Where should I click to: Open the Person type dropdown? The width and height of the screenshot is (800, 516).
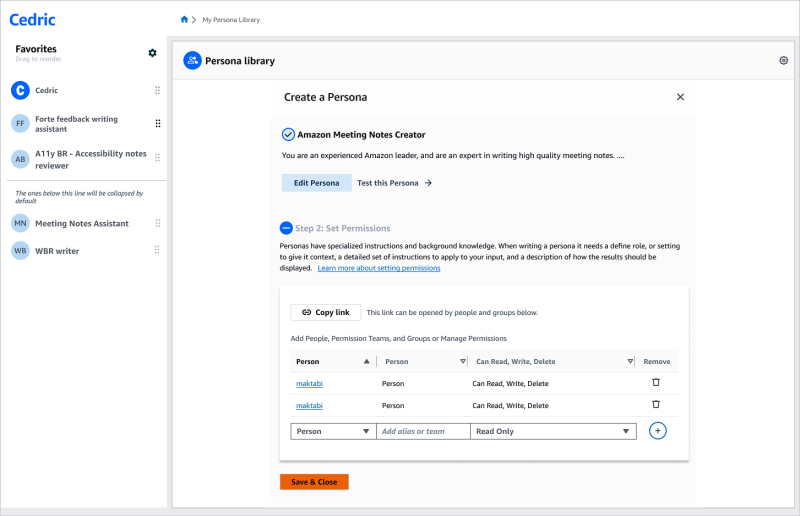[332, 432]
